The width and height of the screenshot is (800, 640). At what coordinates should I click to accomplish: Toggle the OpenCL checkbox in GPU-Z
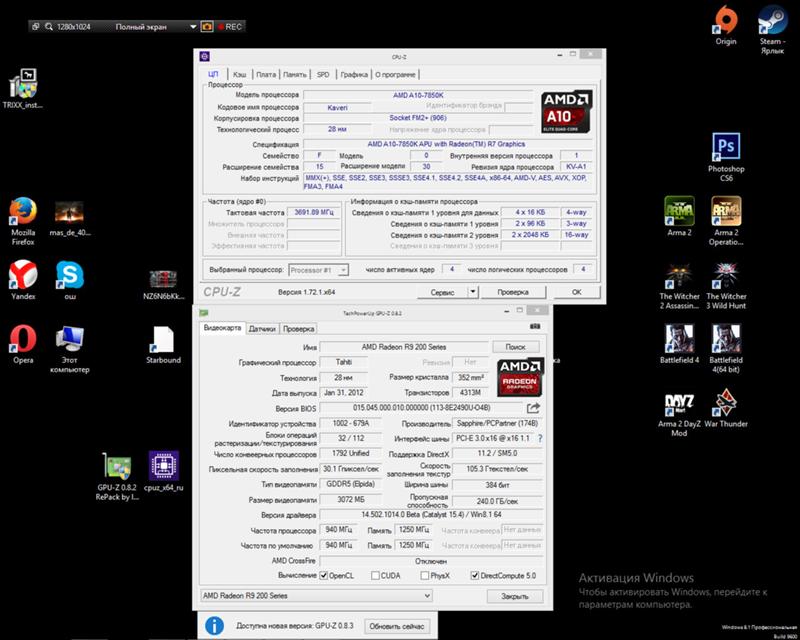(325, 575)
